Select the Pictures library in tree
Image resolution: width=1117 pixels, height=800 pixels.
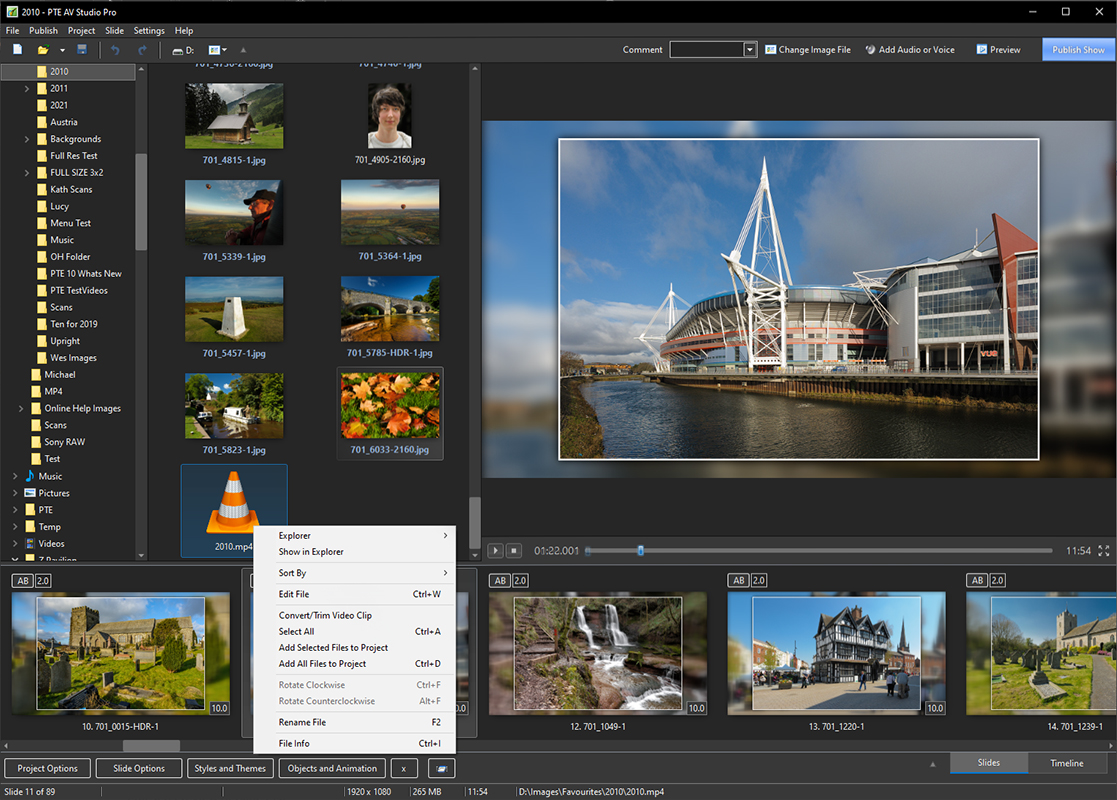tap(54, 493)
